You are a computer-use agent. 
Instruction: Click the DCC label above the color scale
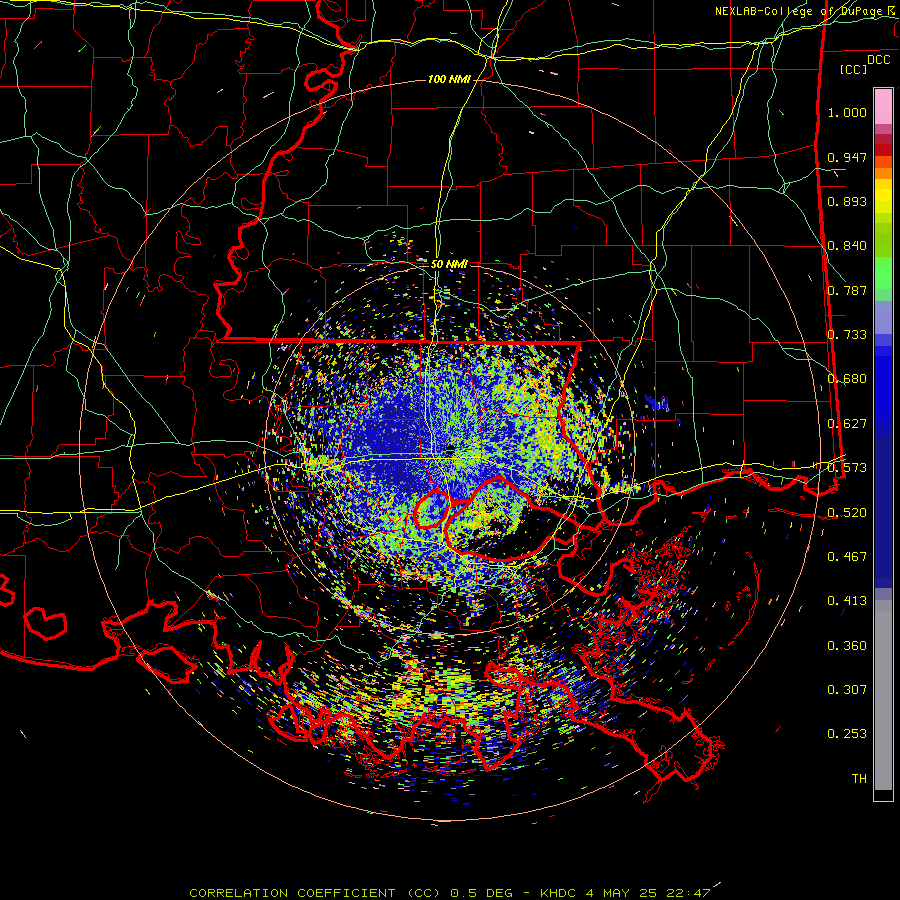878,60
